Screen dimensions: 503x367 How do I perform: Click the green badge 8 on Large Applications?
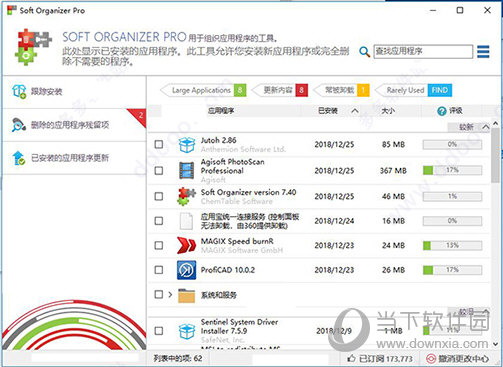(240, 90)
